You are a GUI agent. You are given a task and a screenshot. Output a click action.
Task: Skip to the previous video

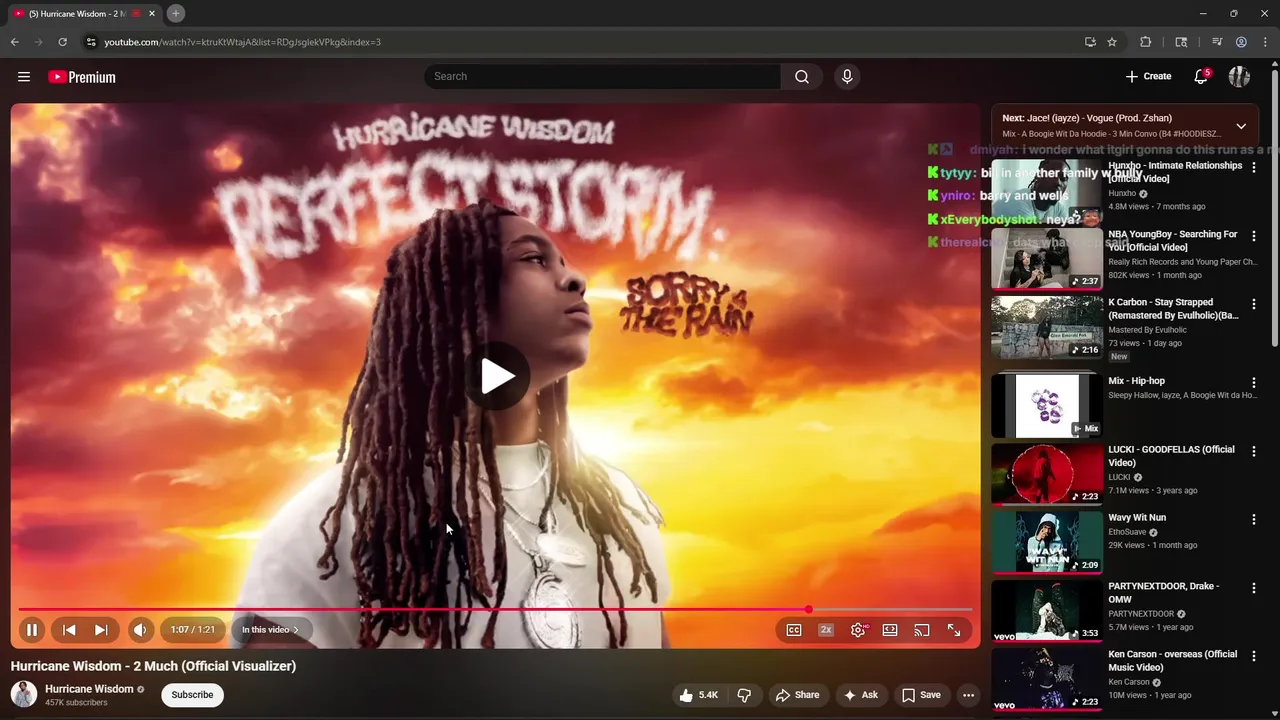[69, 630]
